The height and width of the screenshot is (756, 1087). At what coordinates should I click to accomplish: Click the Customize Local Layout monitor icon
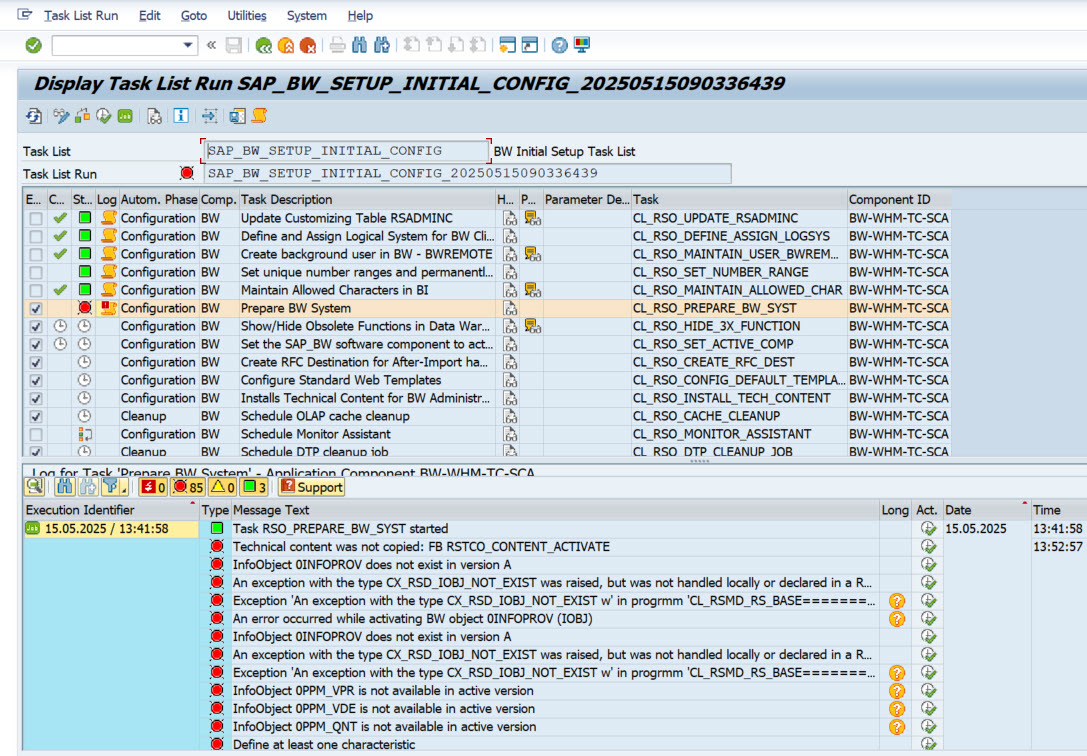(582, 46)
